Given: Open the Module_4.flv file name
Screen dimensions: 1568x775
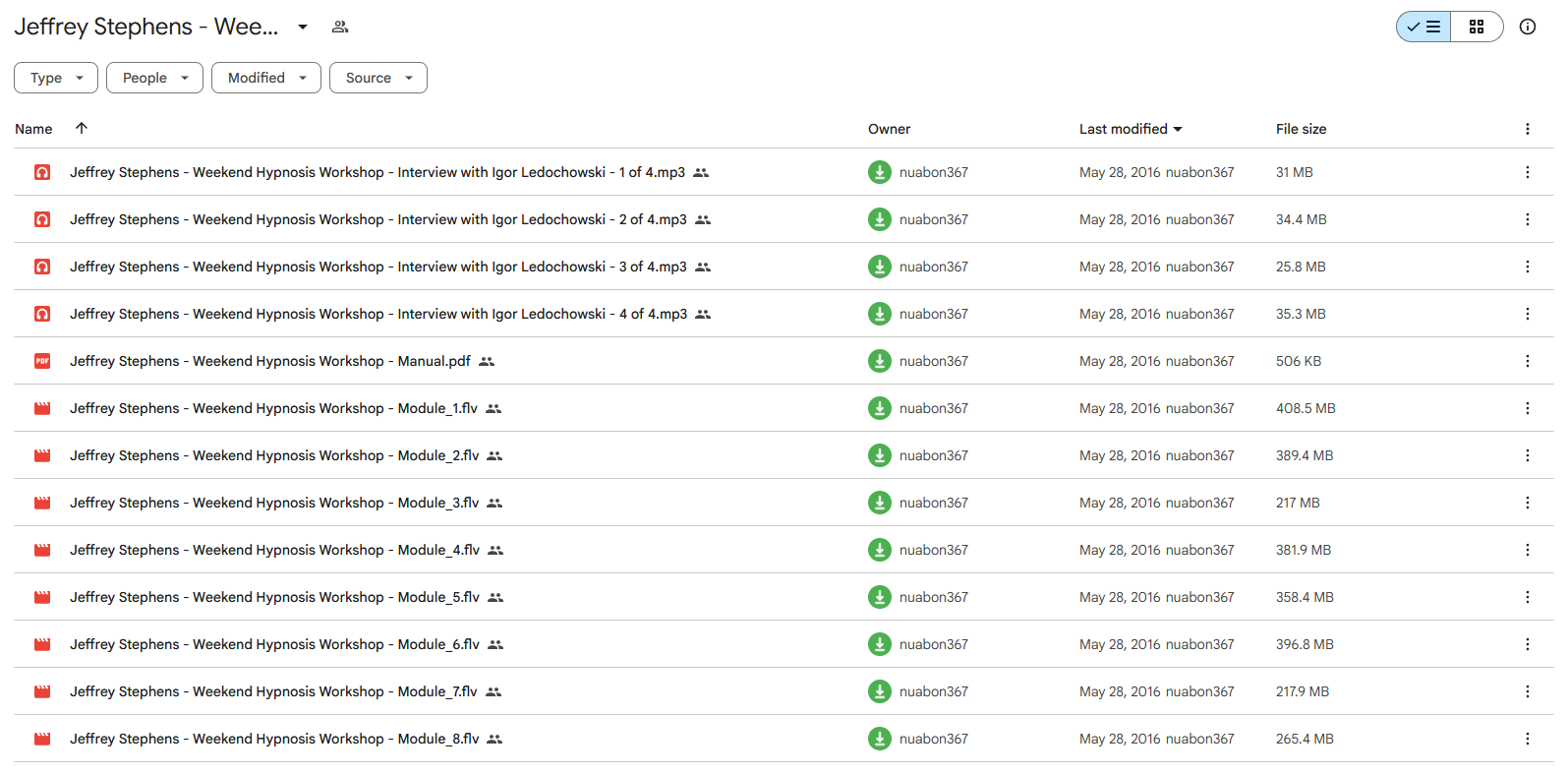Looking at the screenshot, I should click(274, 550).
